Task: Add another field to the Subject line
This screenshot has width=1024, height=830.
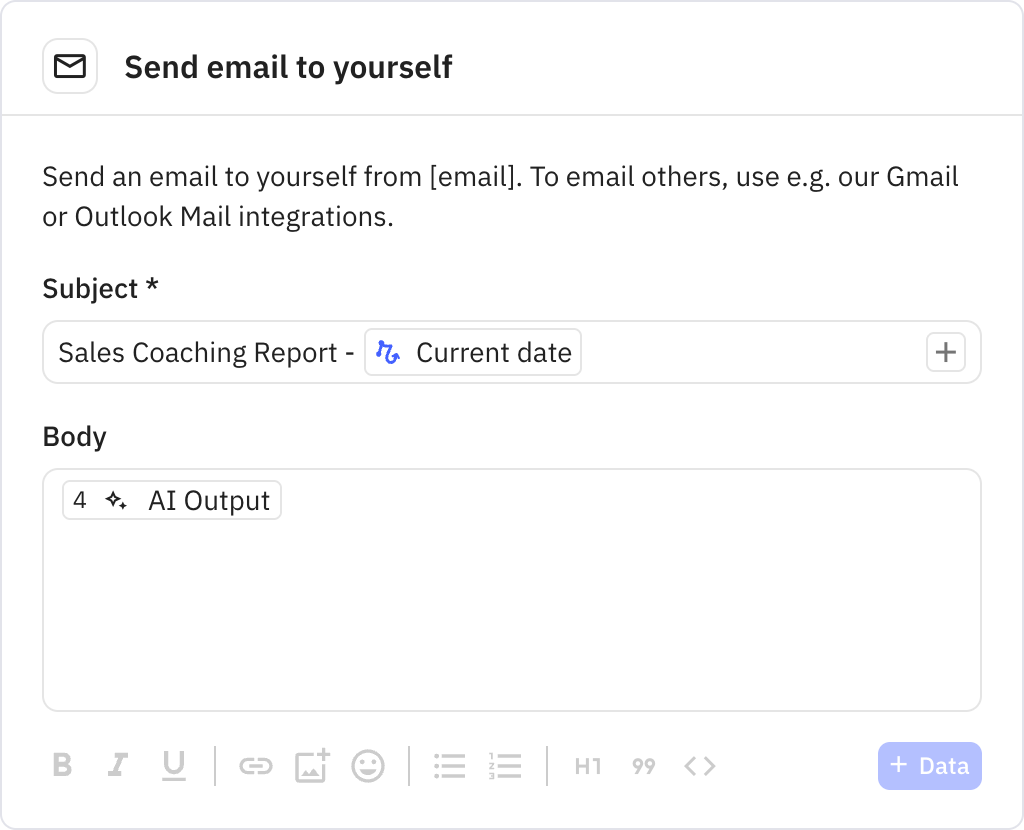Action: click(945, 352)
